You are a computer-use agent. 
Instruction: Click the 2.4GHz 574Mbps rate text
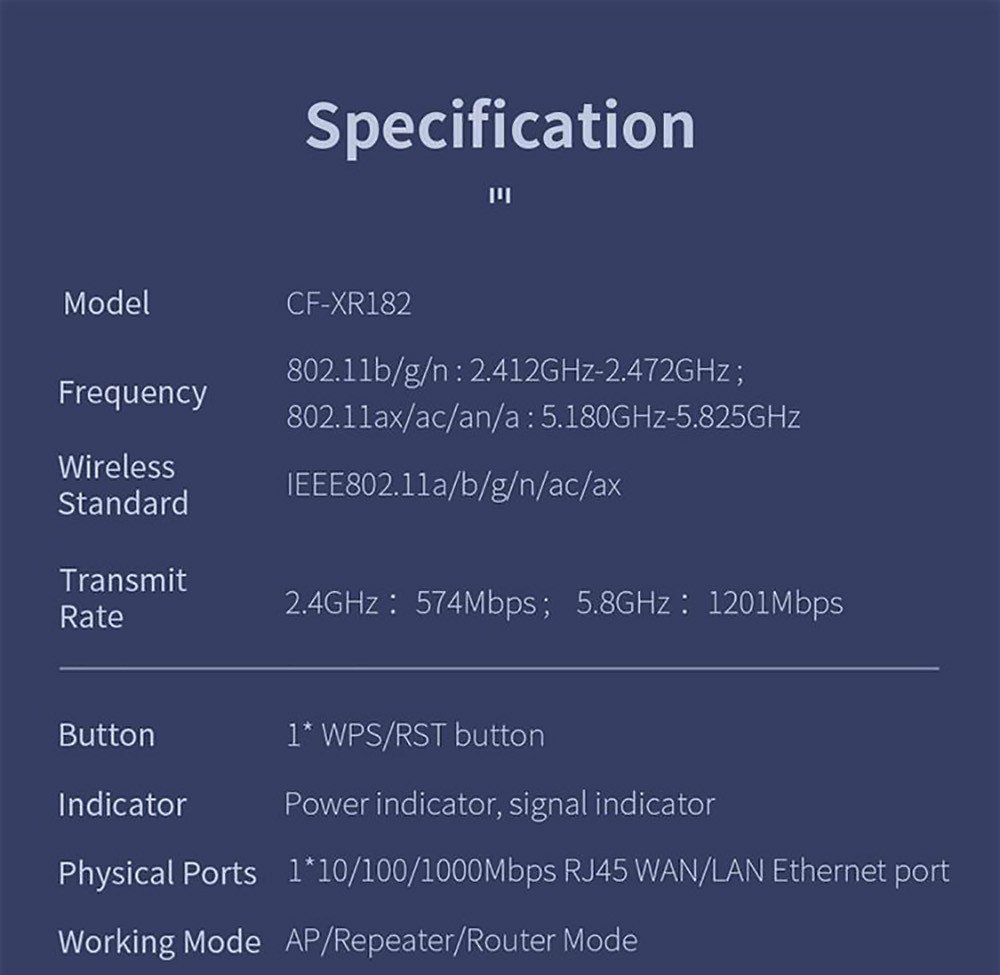tap(417, 603)
